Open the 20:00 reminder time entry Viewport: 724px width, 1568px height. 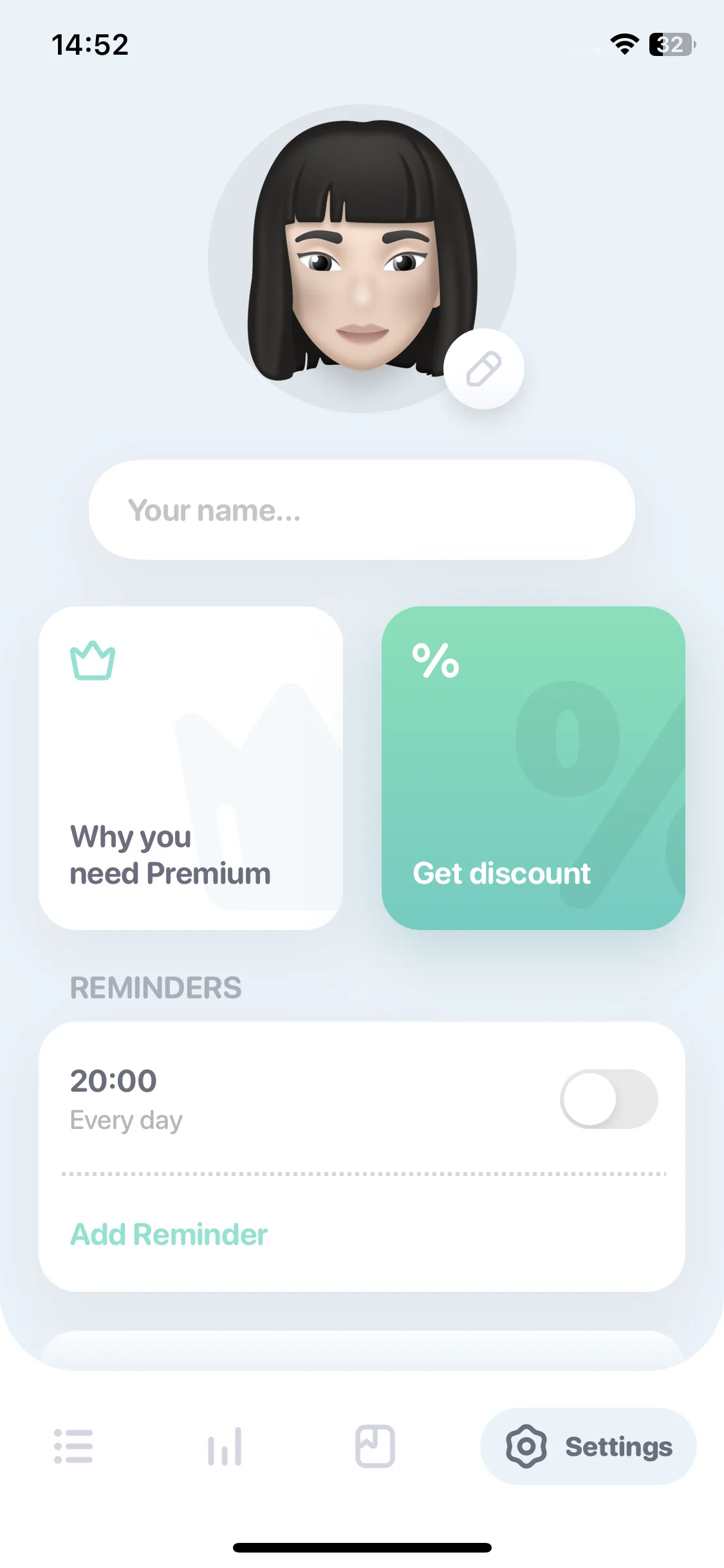click(113, 1081)
